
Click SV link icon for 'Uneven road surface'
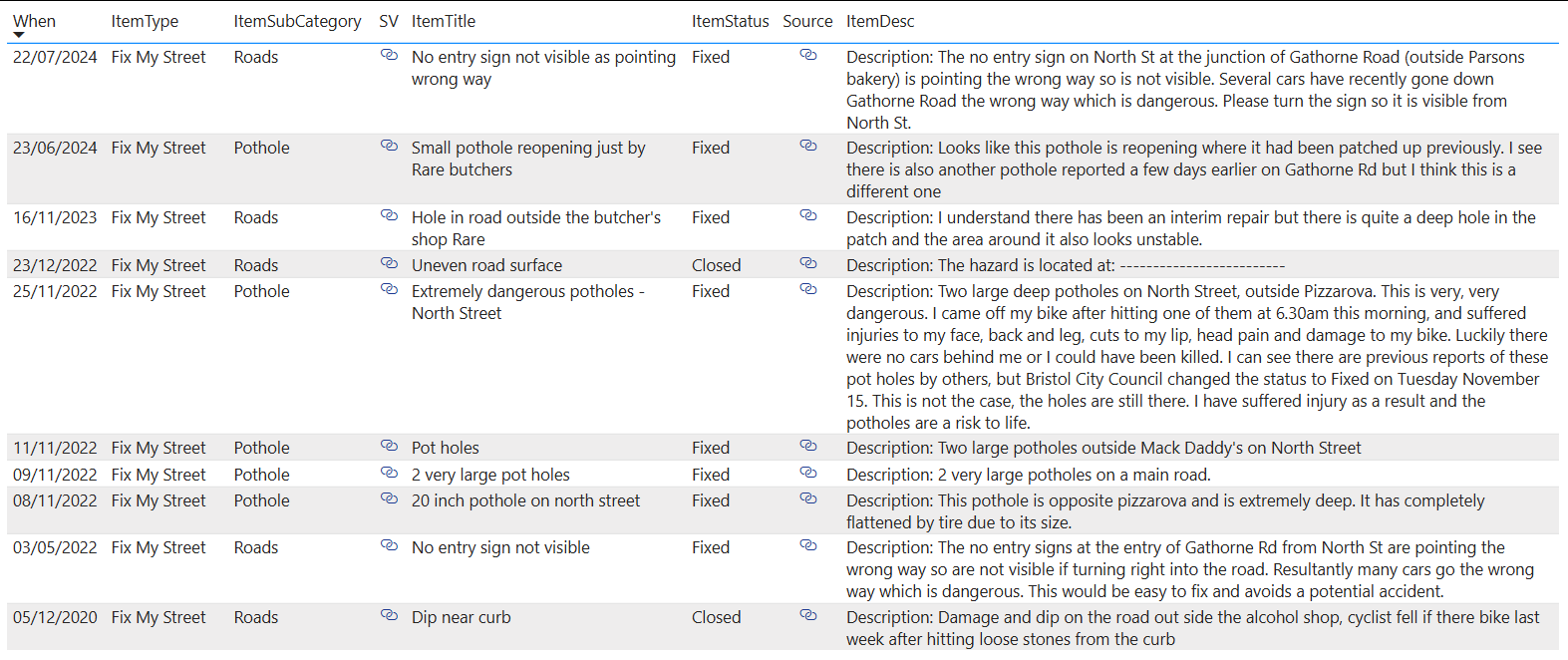(x=389, y=263)
